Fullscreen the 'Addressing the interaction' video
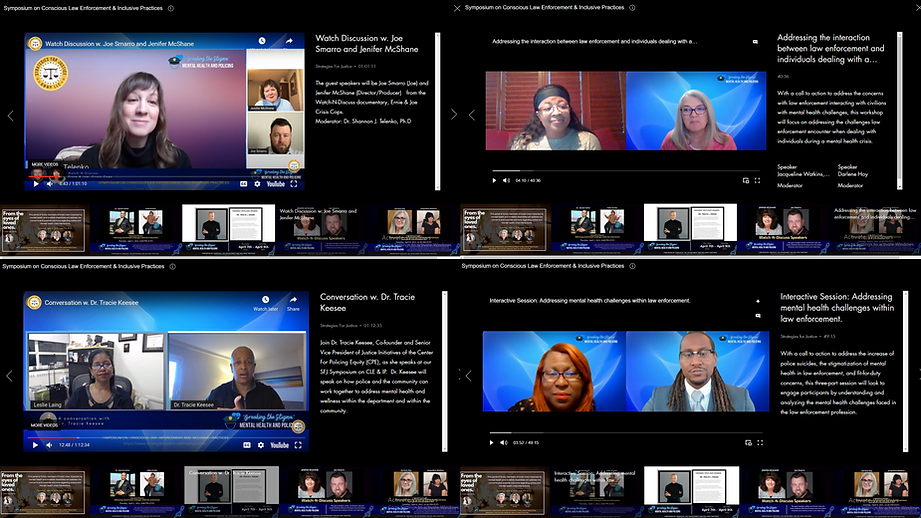 (x=757, y=180)
